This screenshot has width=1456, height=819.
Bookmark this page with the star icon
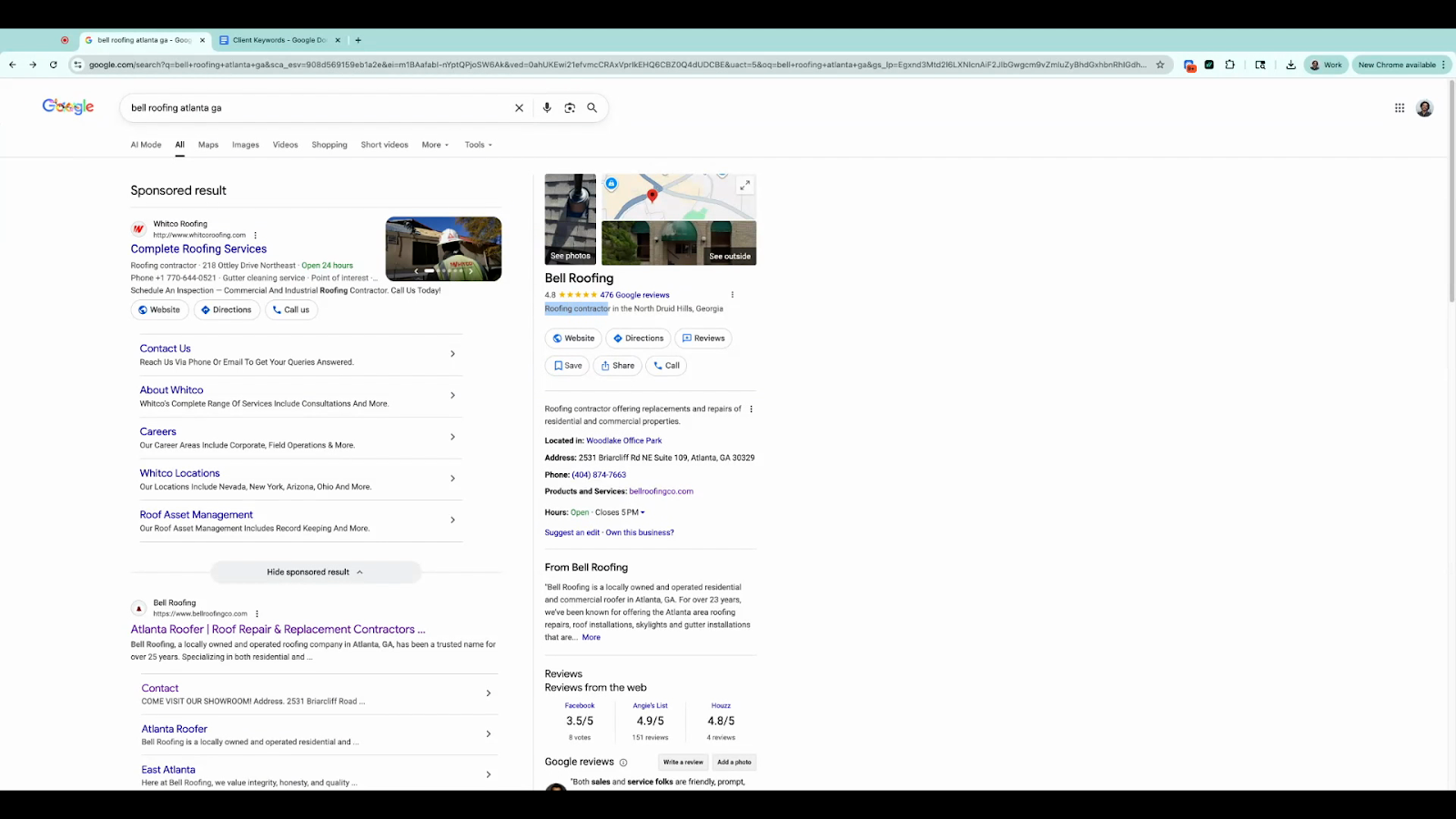tap(1160, 65)
